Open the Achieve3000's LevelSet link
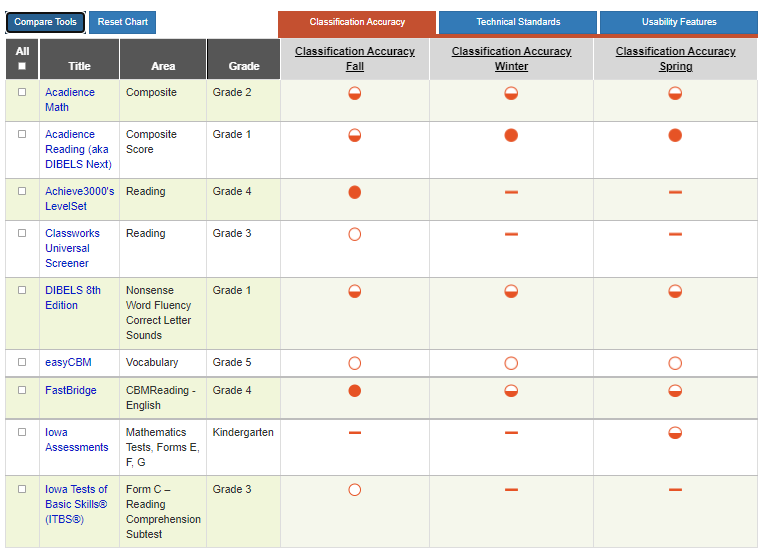Viewport: 764px width, 556px height. pos(79,199)
